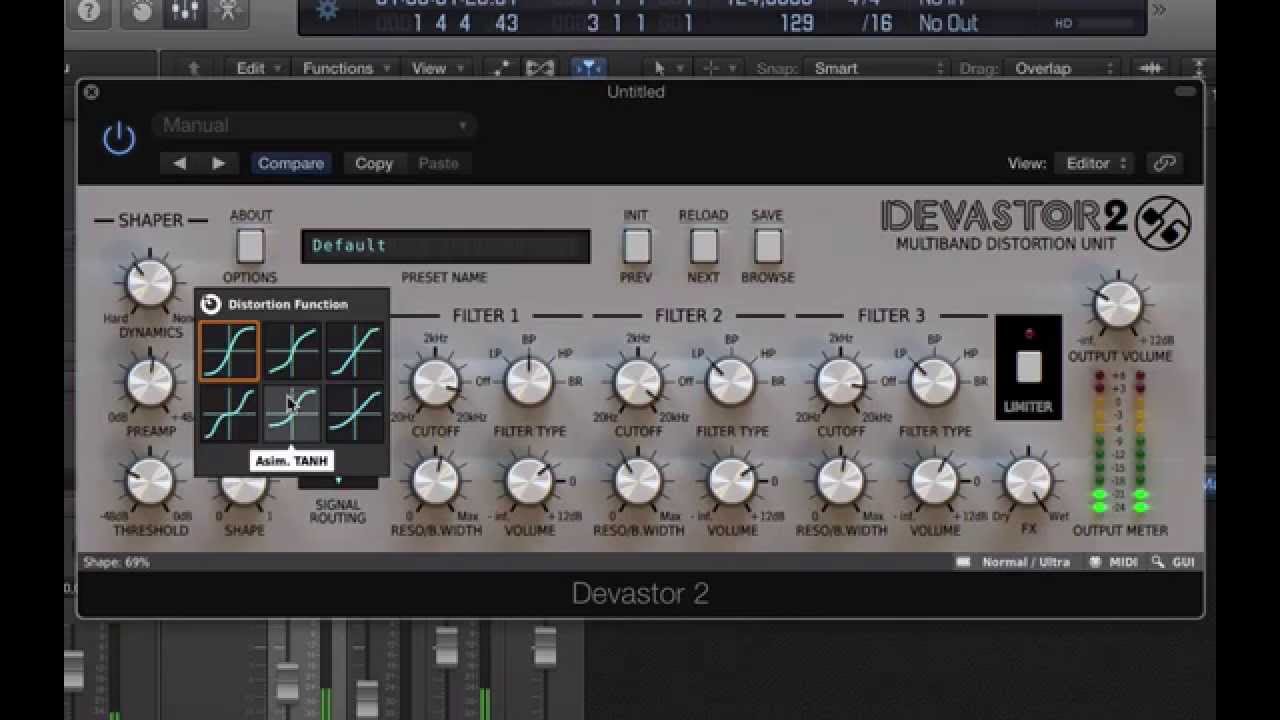Open the Snap Smart dropdown
This screenshot has width=1280, height=720.
[877, 68]
